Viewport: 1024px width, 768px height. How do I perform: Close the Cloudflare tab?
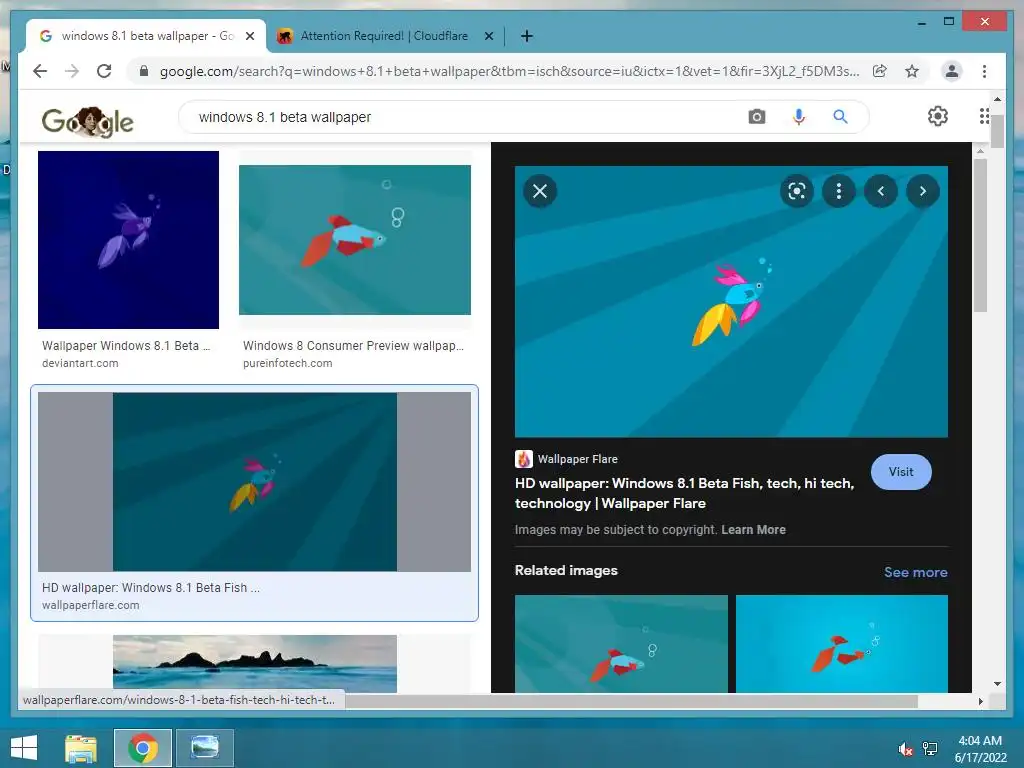point(488,36)
